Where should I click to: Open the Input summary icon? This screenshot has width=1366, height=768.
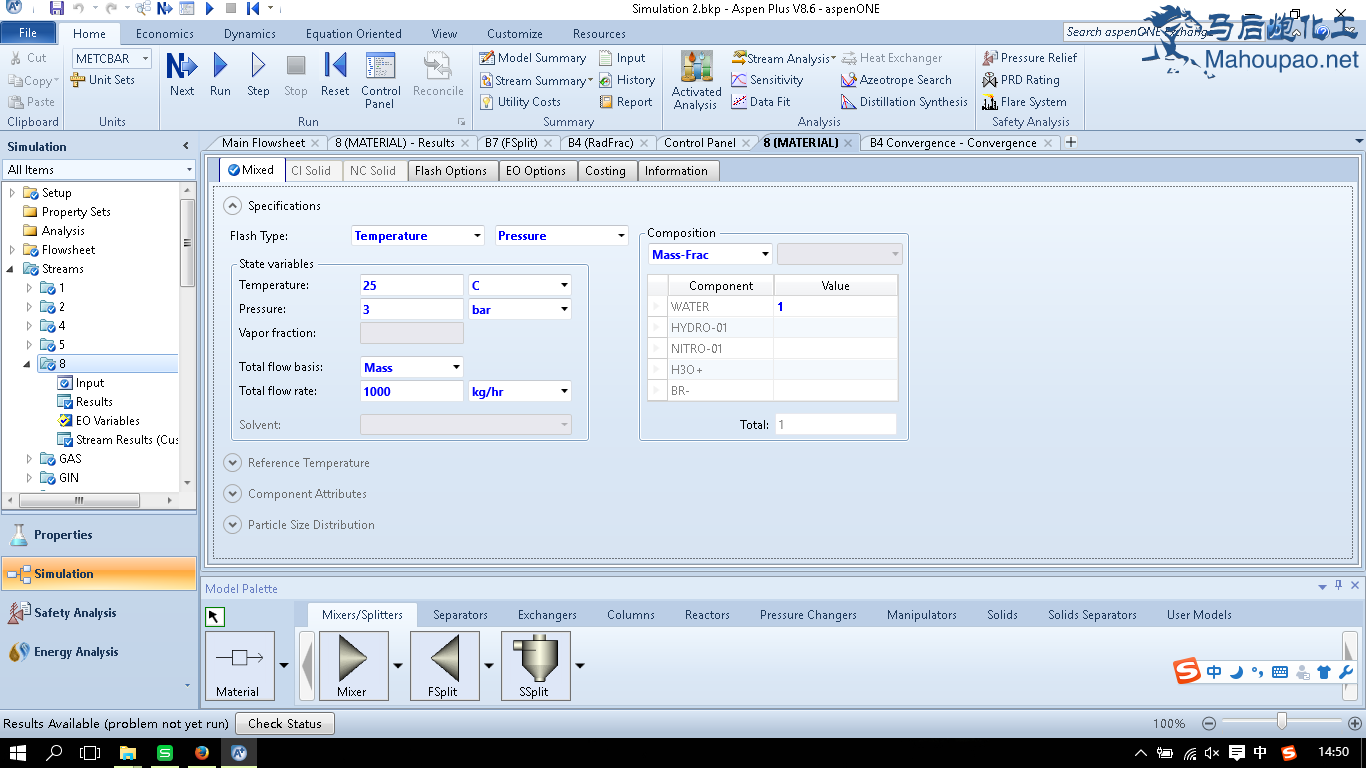(622, 58)
